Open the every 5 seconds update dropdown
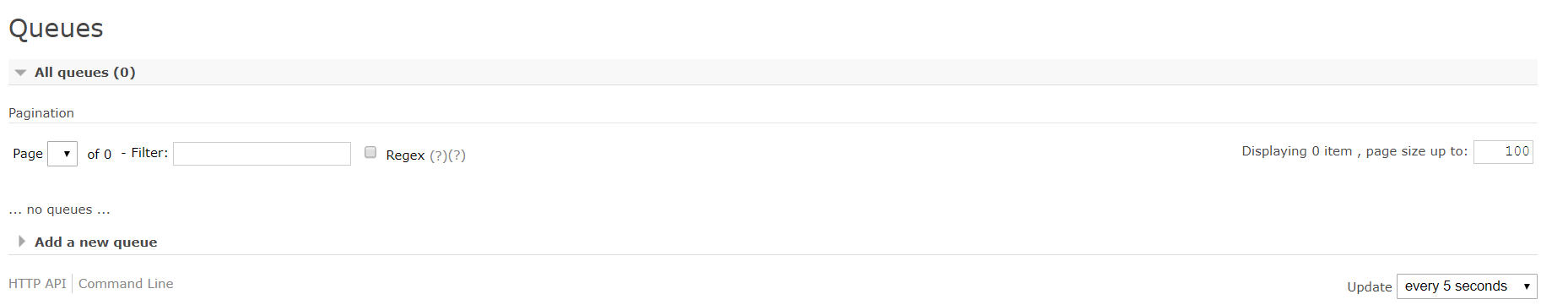This screenshot has height=305, width=1568. point(1467,286)
